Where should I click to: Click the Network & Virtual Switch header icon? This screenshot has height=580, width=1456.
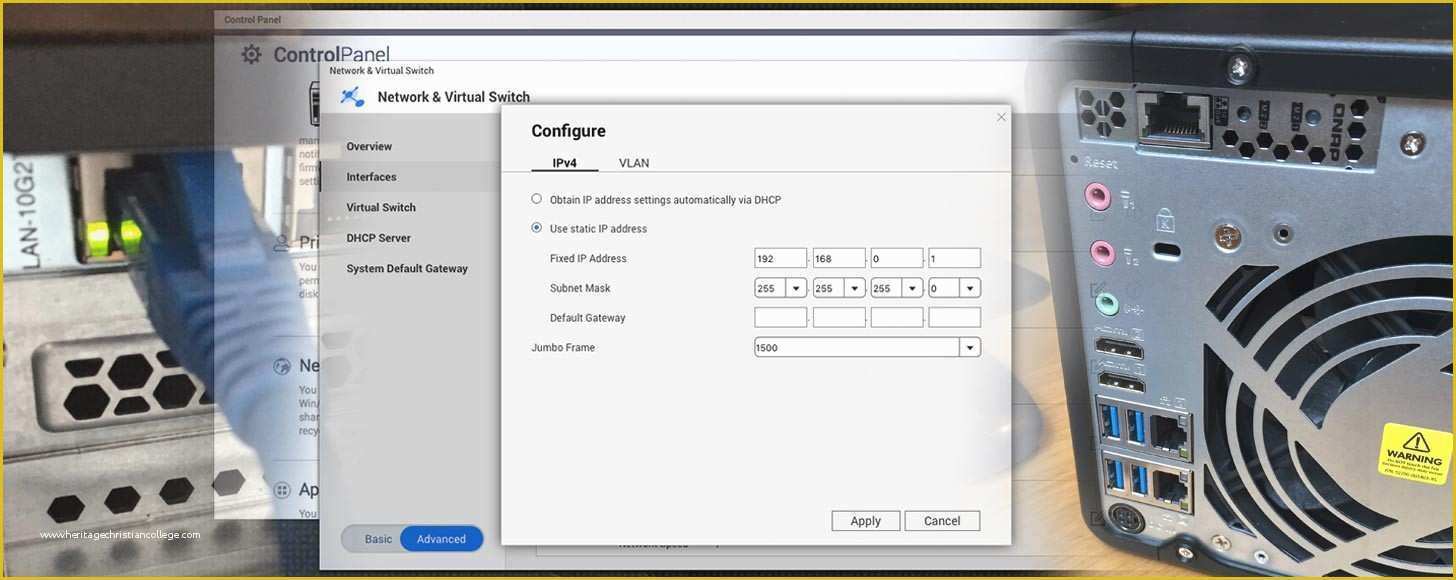(x=351, y=97)
